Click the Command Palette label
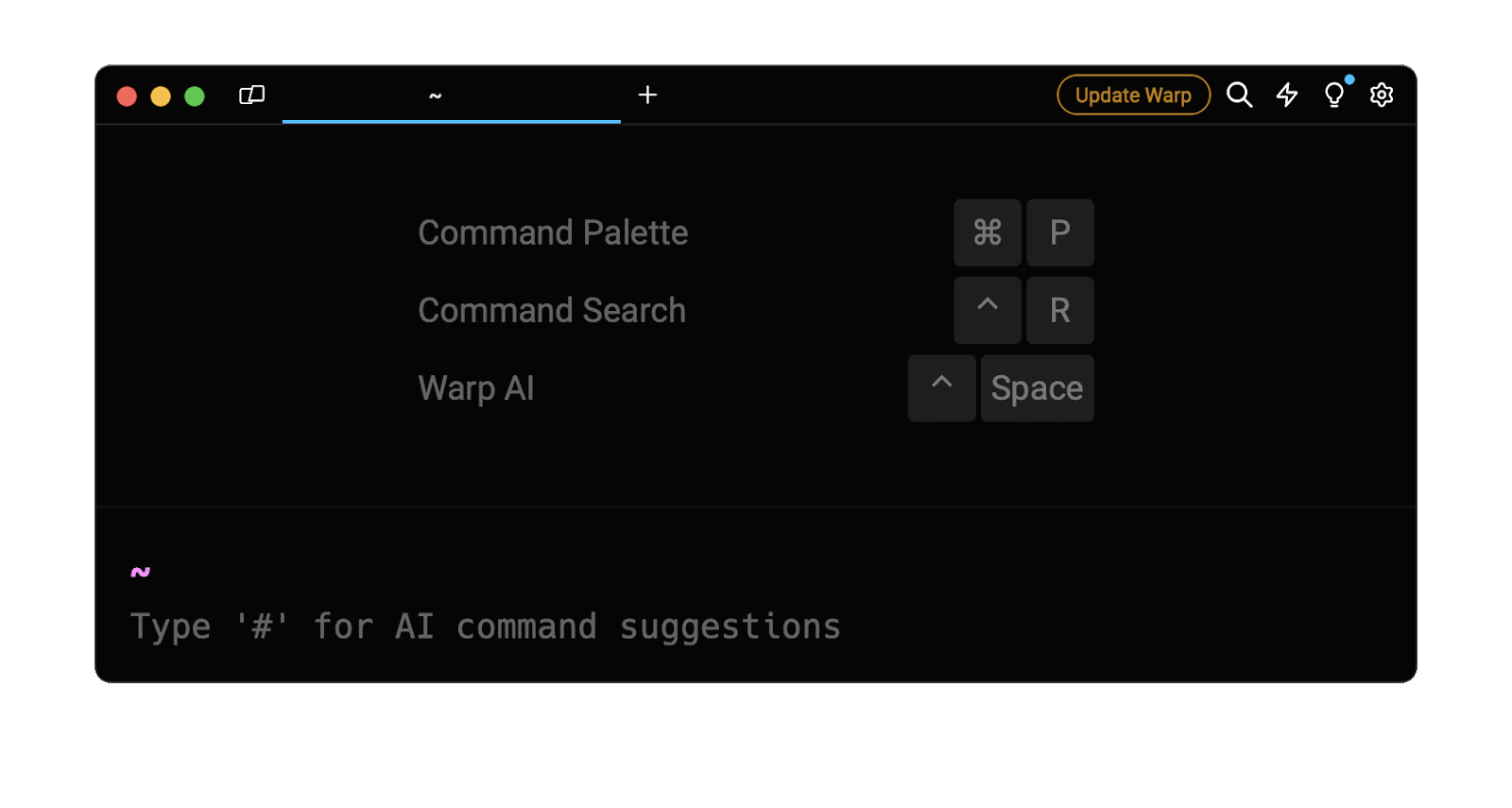 tap(553, 232)
